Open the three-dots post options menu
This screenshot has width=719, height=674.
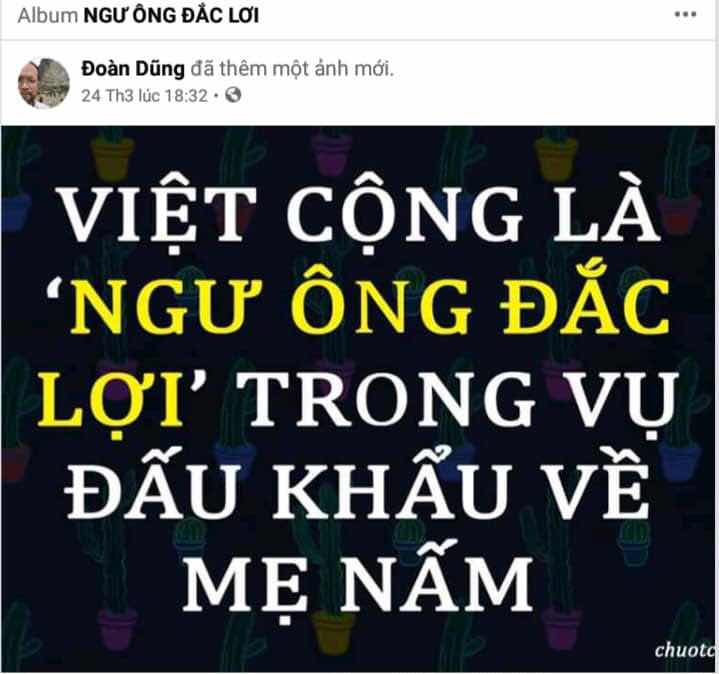pos(685,15)
